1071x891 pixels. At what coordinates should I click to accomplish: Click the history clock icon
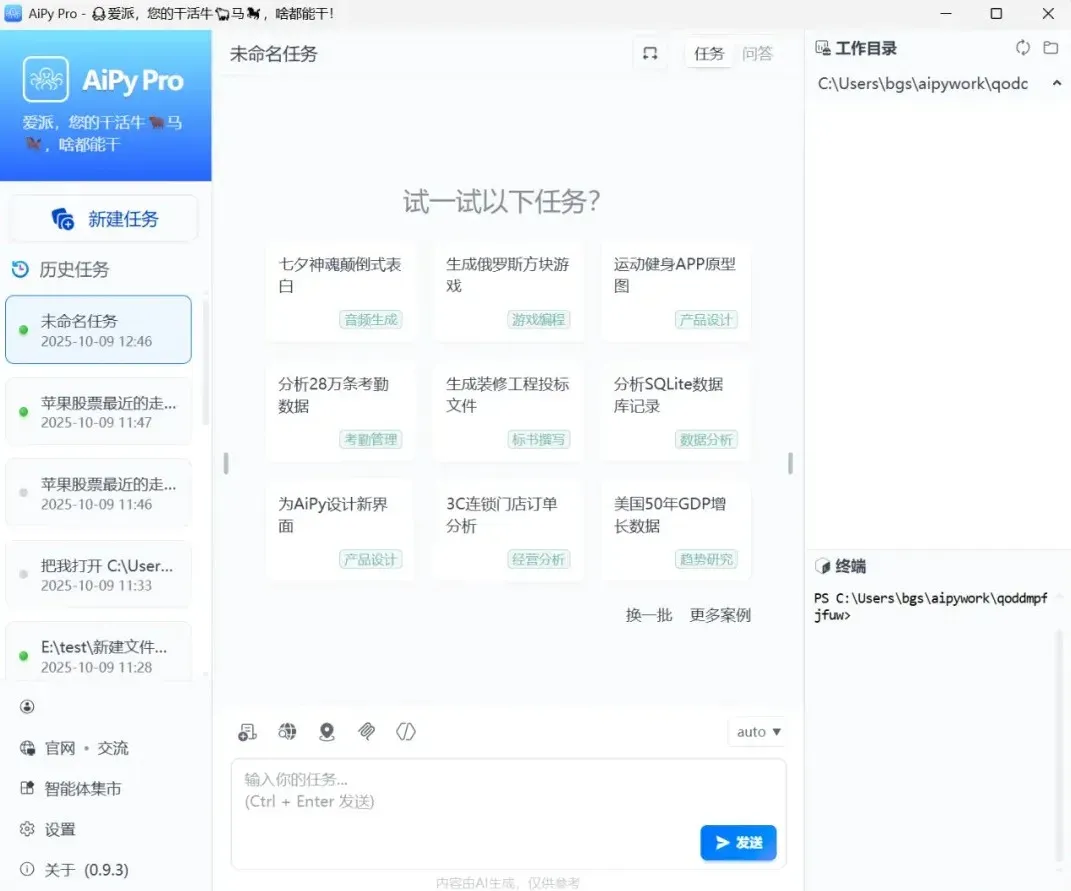click(x=20, y=269)
